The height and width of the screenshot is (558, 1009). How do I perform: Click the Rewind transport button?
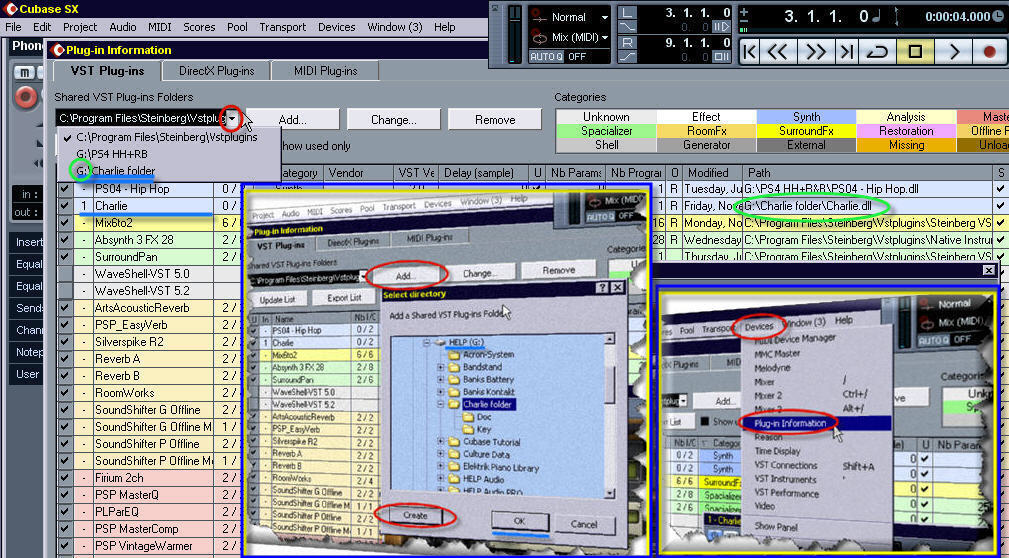click(x=777, y=51)
